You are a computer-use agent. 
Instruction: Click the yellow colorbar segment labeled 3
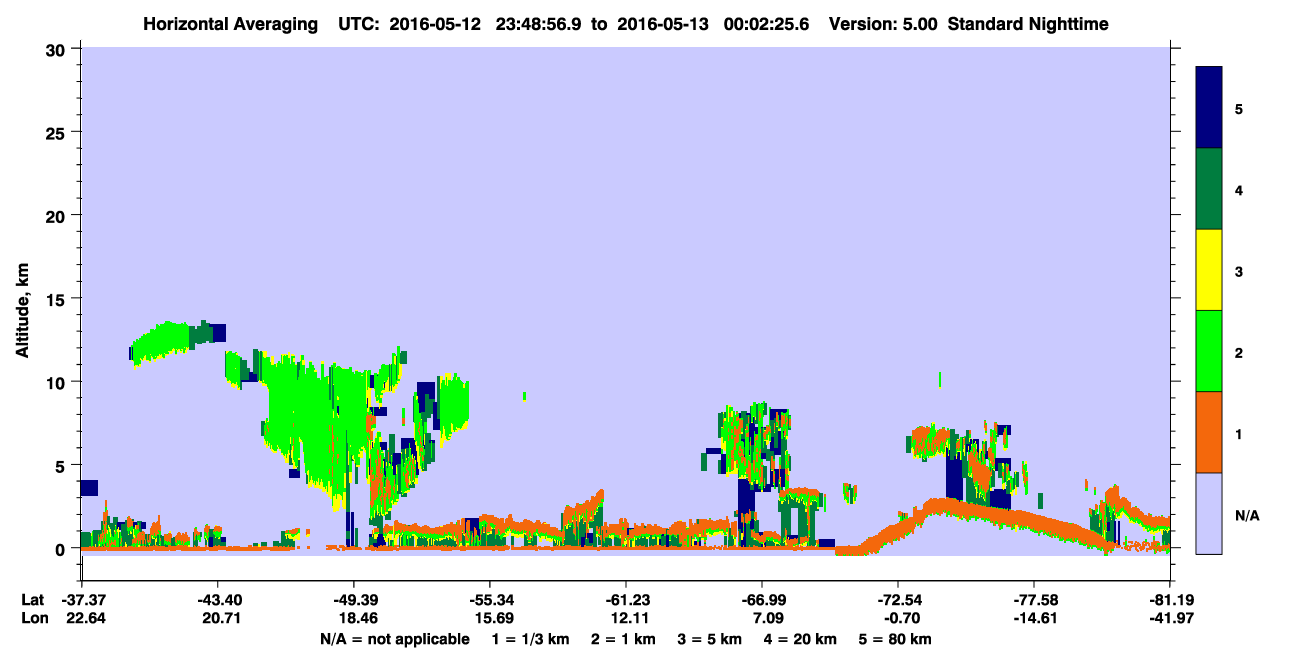click(x=1209, y=270)
